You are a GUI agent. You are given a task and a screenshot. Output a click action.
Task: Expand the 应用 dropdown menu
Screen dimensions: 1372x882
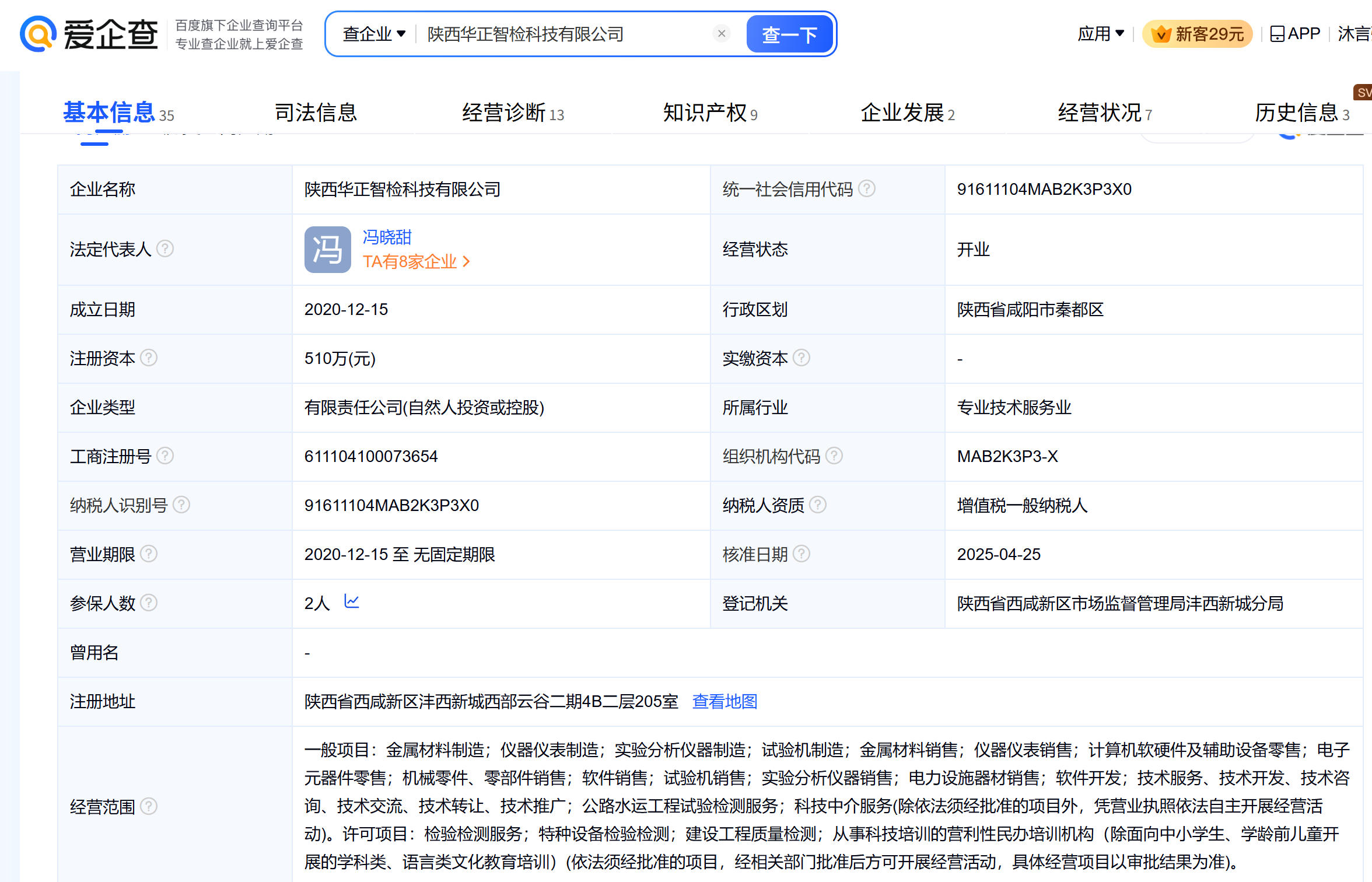[1100, 34]
